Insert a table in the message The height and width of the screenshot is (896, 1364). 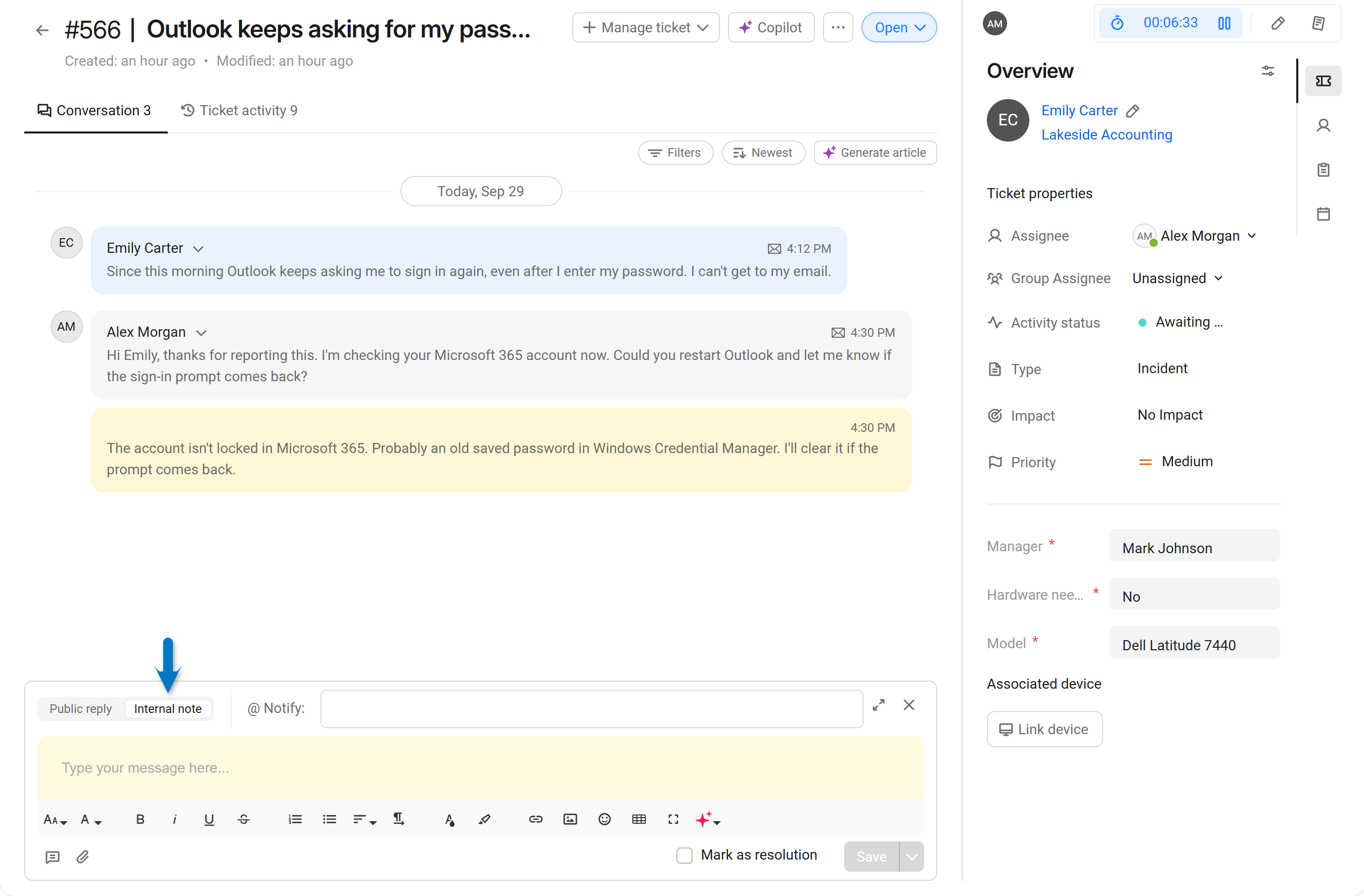coord(639,819)
